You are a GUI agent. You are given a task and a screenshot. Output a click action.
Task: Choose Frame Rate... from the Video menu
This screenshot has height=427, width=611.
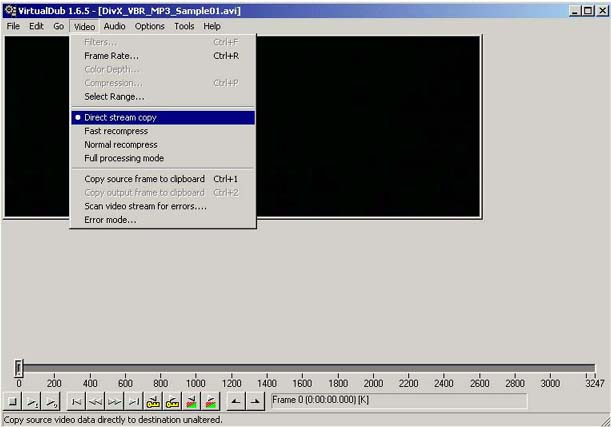163,56
